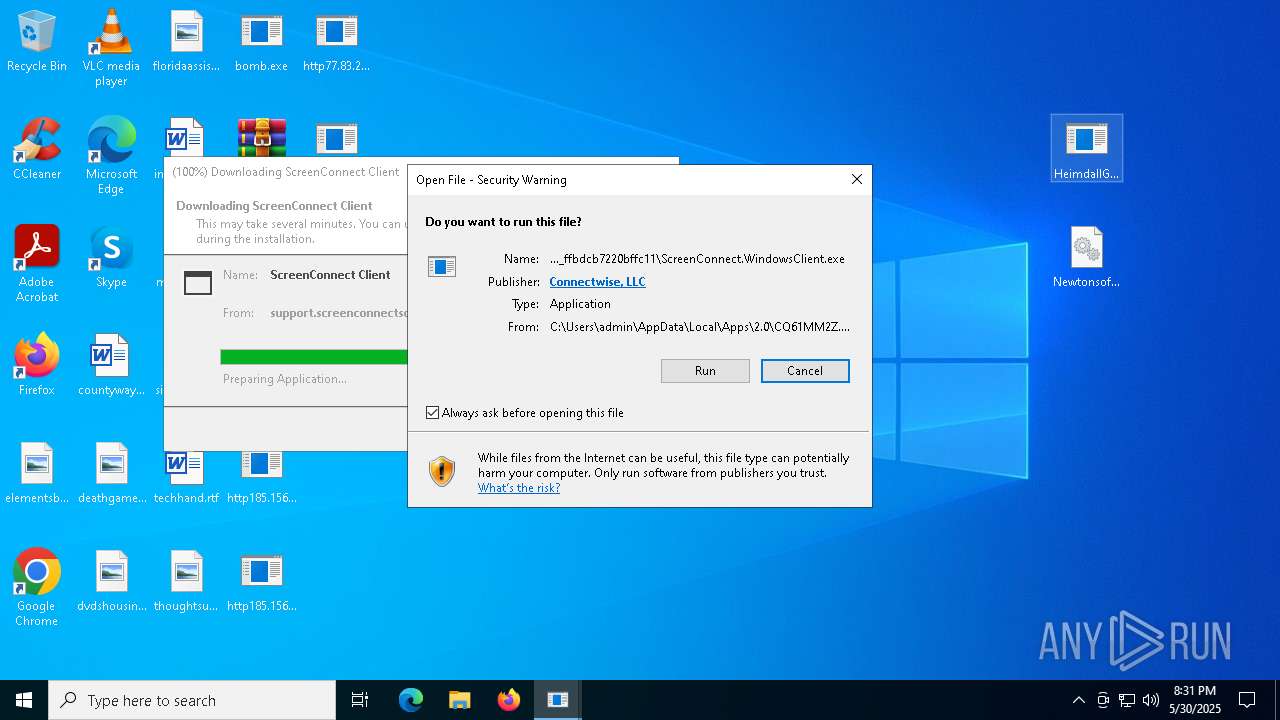Open the Recycle Bin desktop icon

(x=37, y=42)
